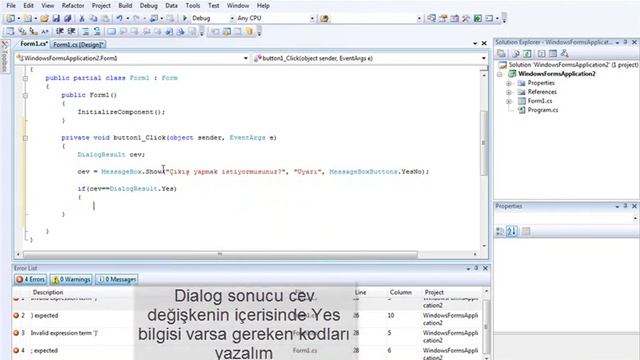Click the Copy icon in toolbar
Image resolution: width=640 pixels, height=360 pixels.
pyautogui.click(x=93, y=18)
